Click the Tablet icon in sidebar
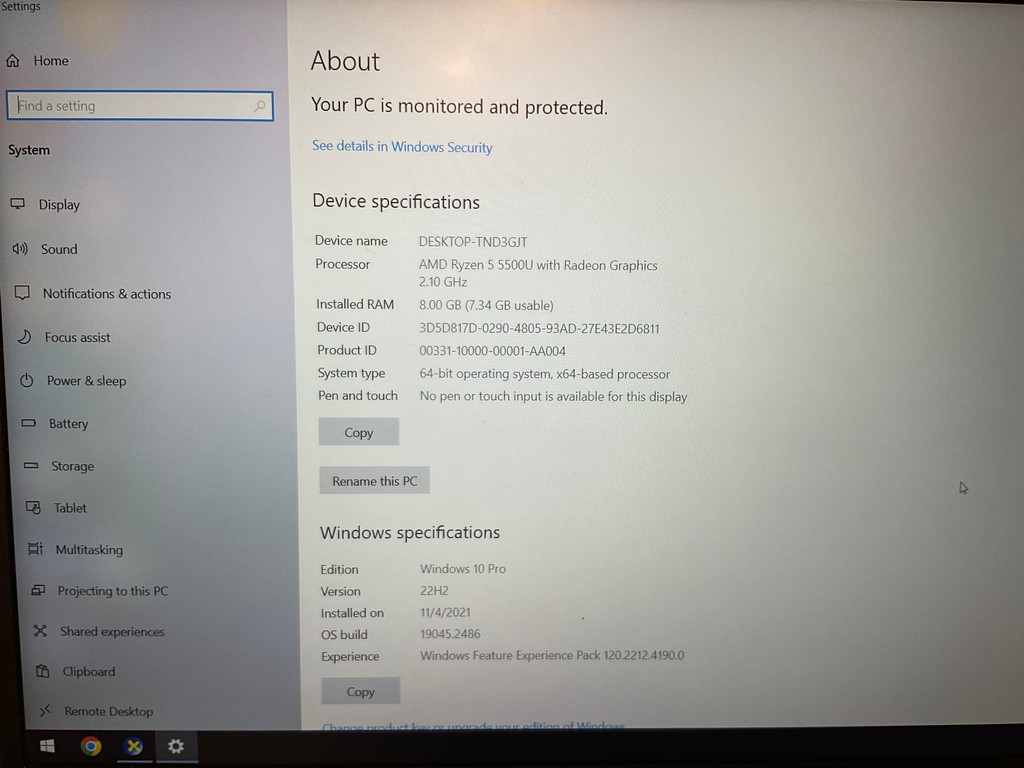This screenshot has width=1024, height=768. click(x=33, y=507)
